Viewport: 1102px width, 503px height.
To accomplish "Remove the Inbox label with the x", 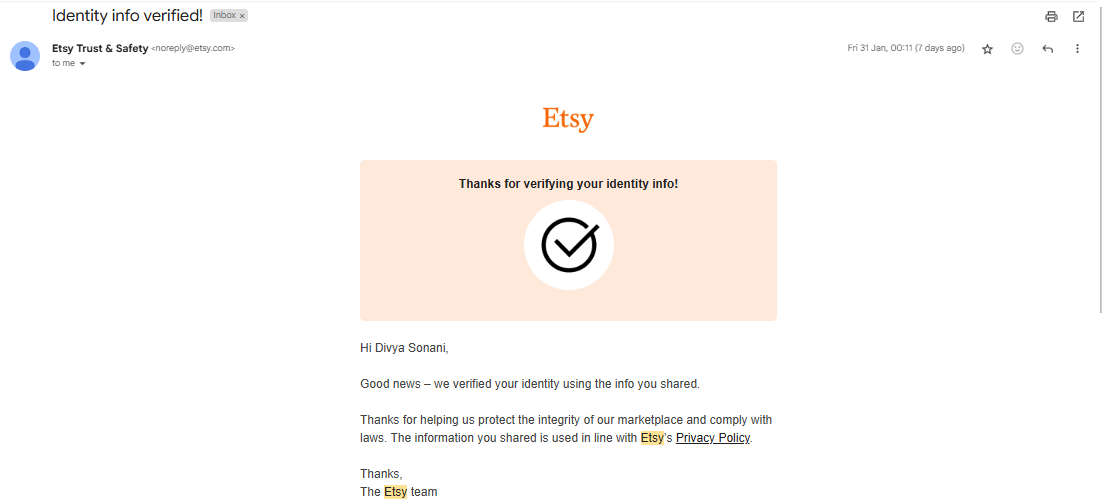I will point(242,15).
